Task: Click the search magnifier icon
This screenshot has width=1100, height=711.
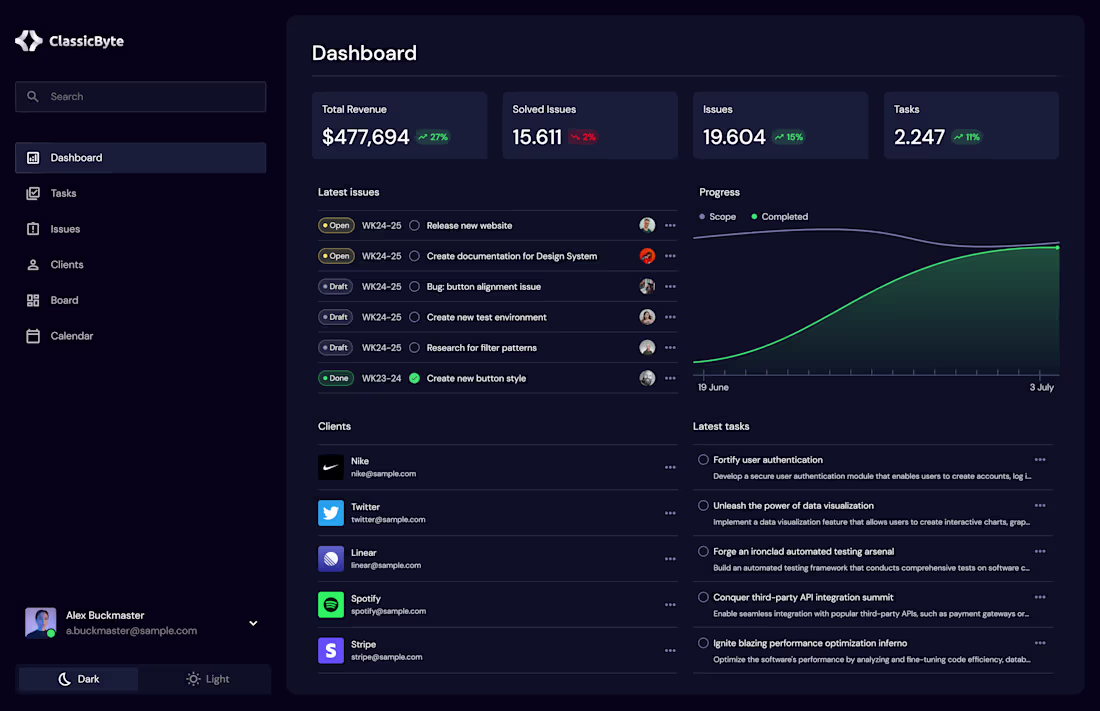Action: point(33,97)
